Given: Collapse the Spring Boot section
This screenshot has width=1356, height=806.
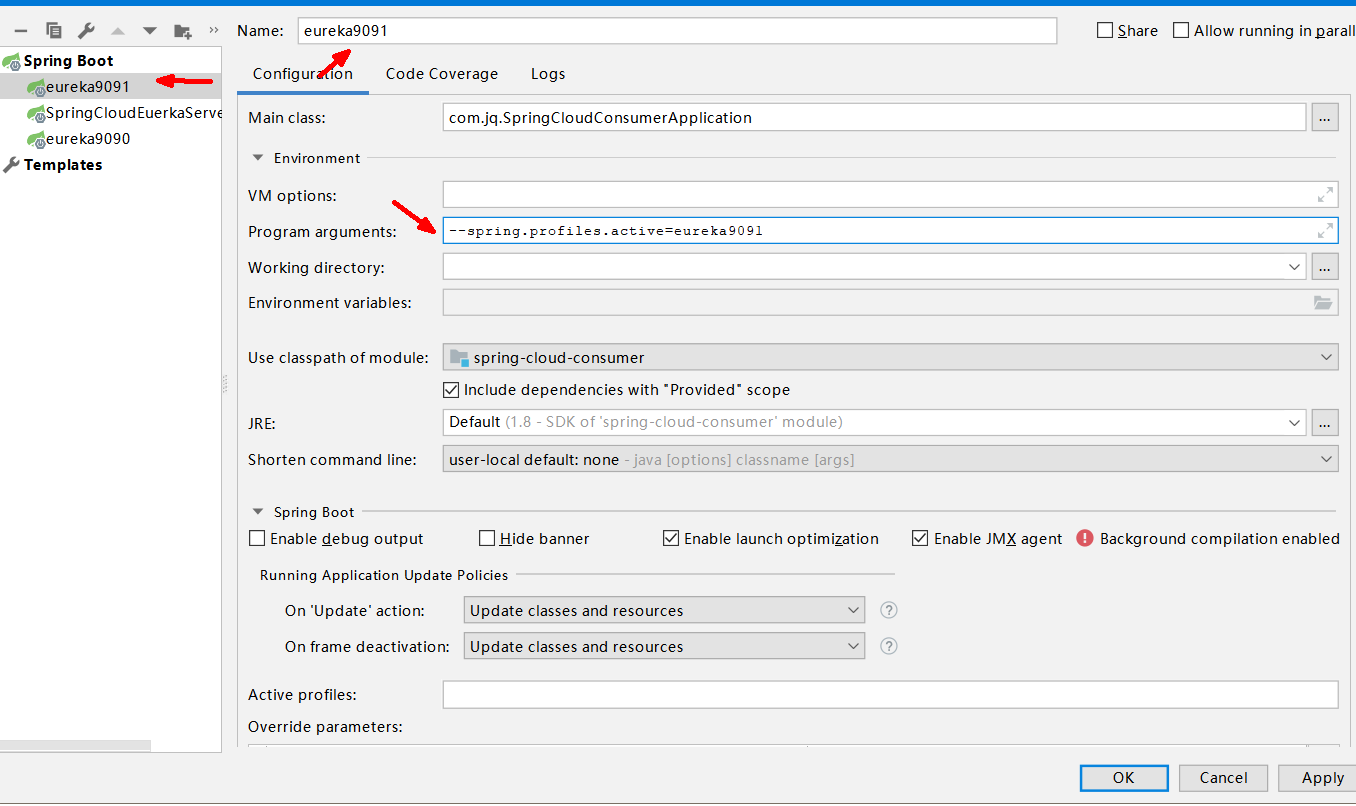Looking at the screenshot, I should point(258,512).
